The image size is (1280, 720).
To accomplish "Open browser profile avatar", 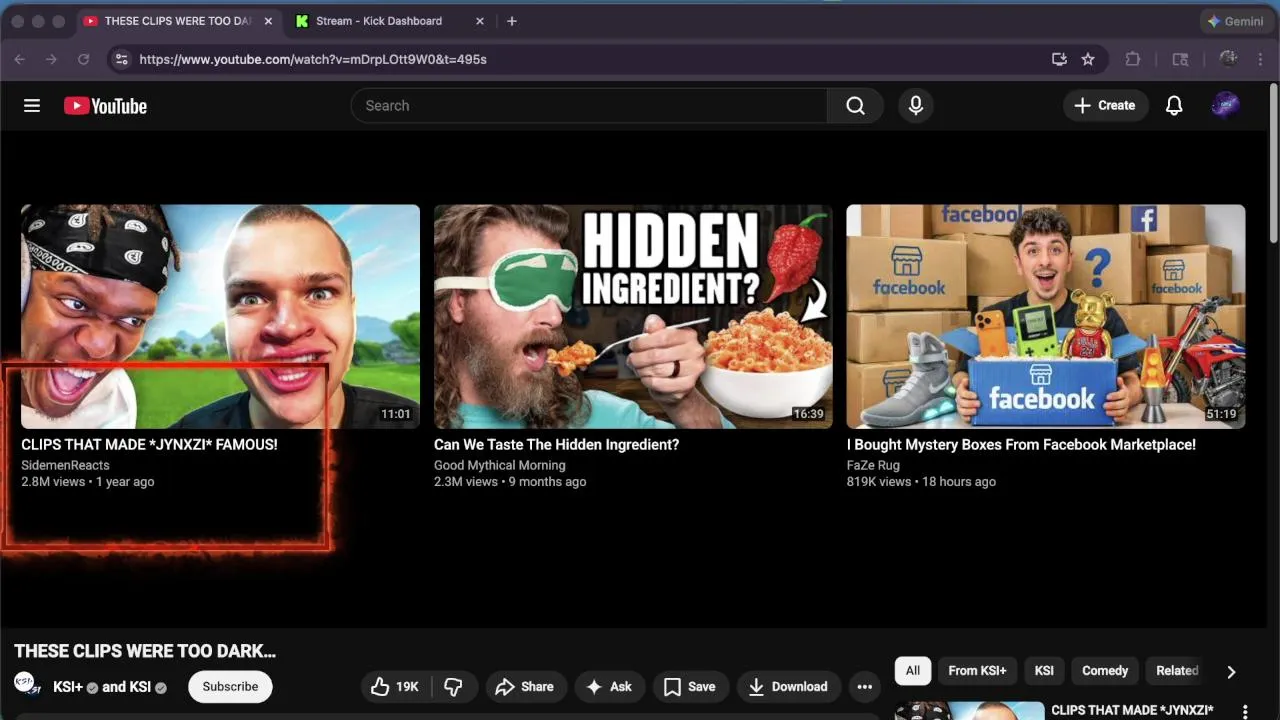I will pos(1228,59).
